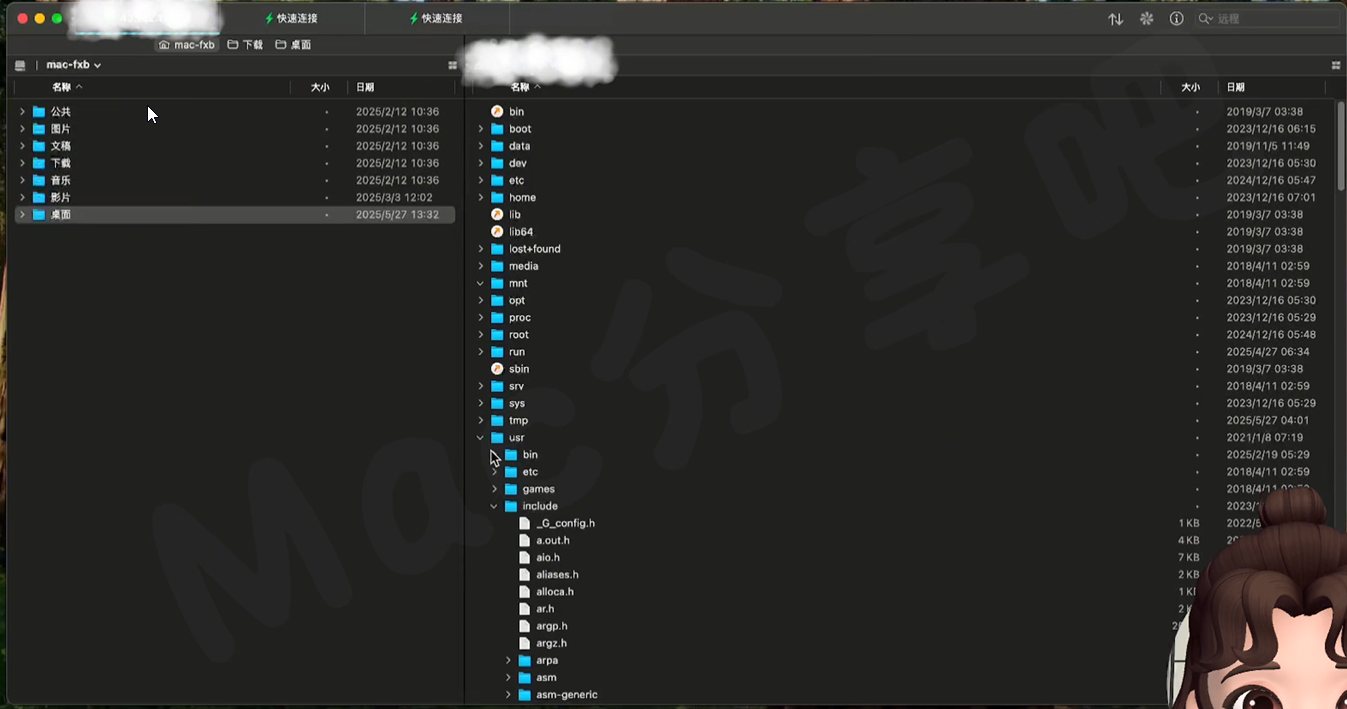This screenshot has width=1347, height=709.
Task: Select the 影片 folder icon
Action: (39, 198)
